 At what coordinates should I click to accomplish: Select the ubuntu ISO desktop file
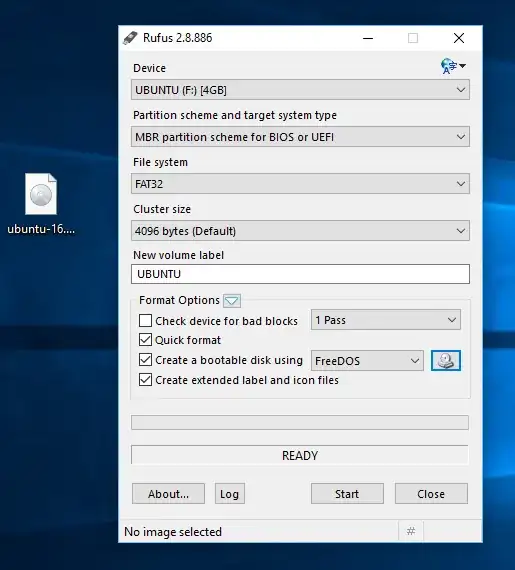[x=41, y=204]
